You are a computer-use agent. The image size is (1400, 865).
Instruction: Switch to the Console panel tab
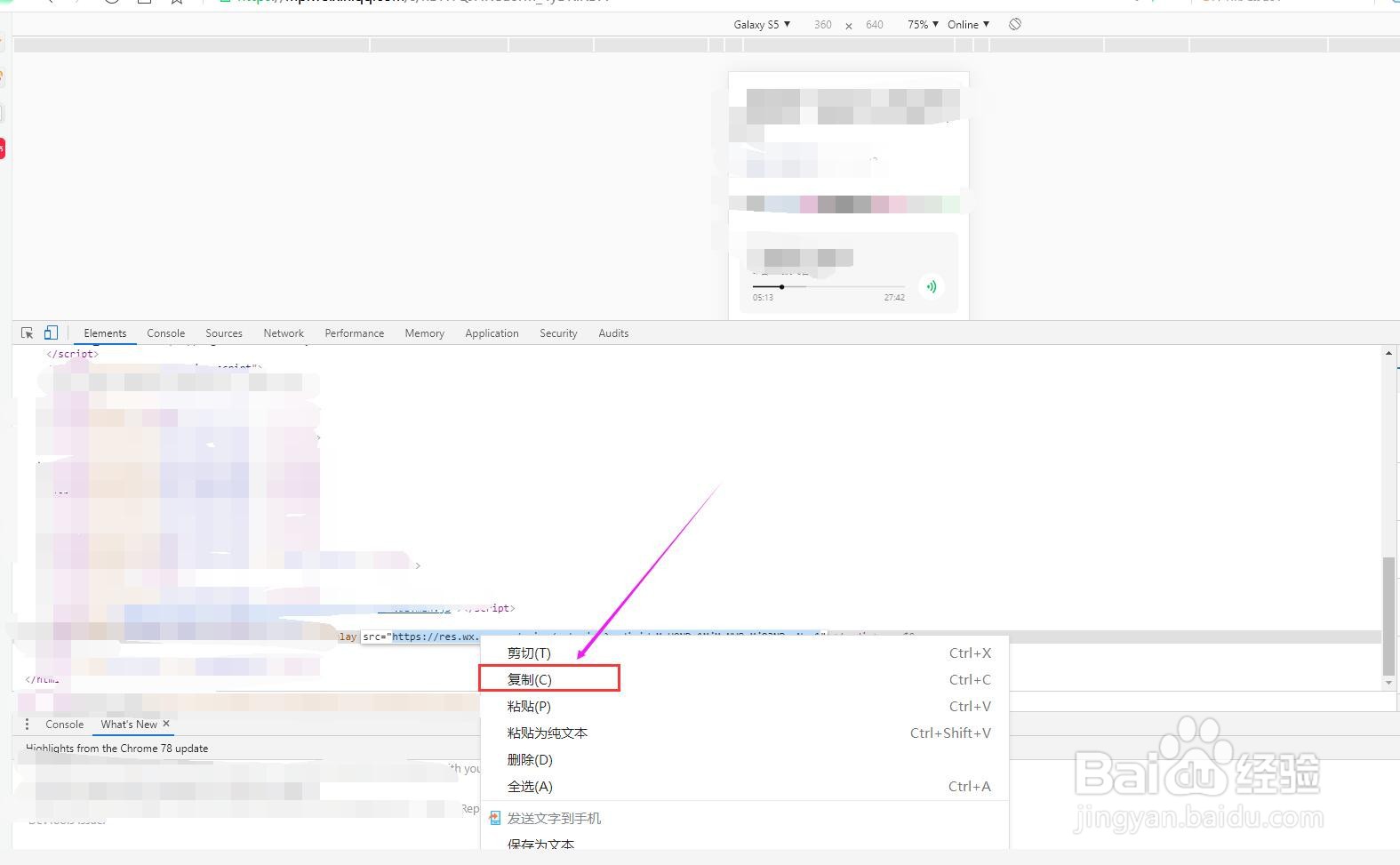(166, 333)
